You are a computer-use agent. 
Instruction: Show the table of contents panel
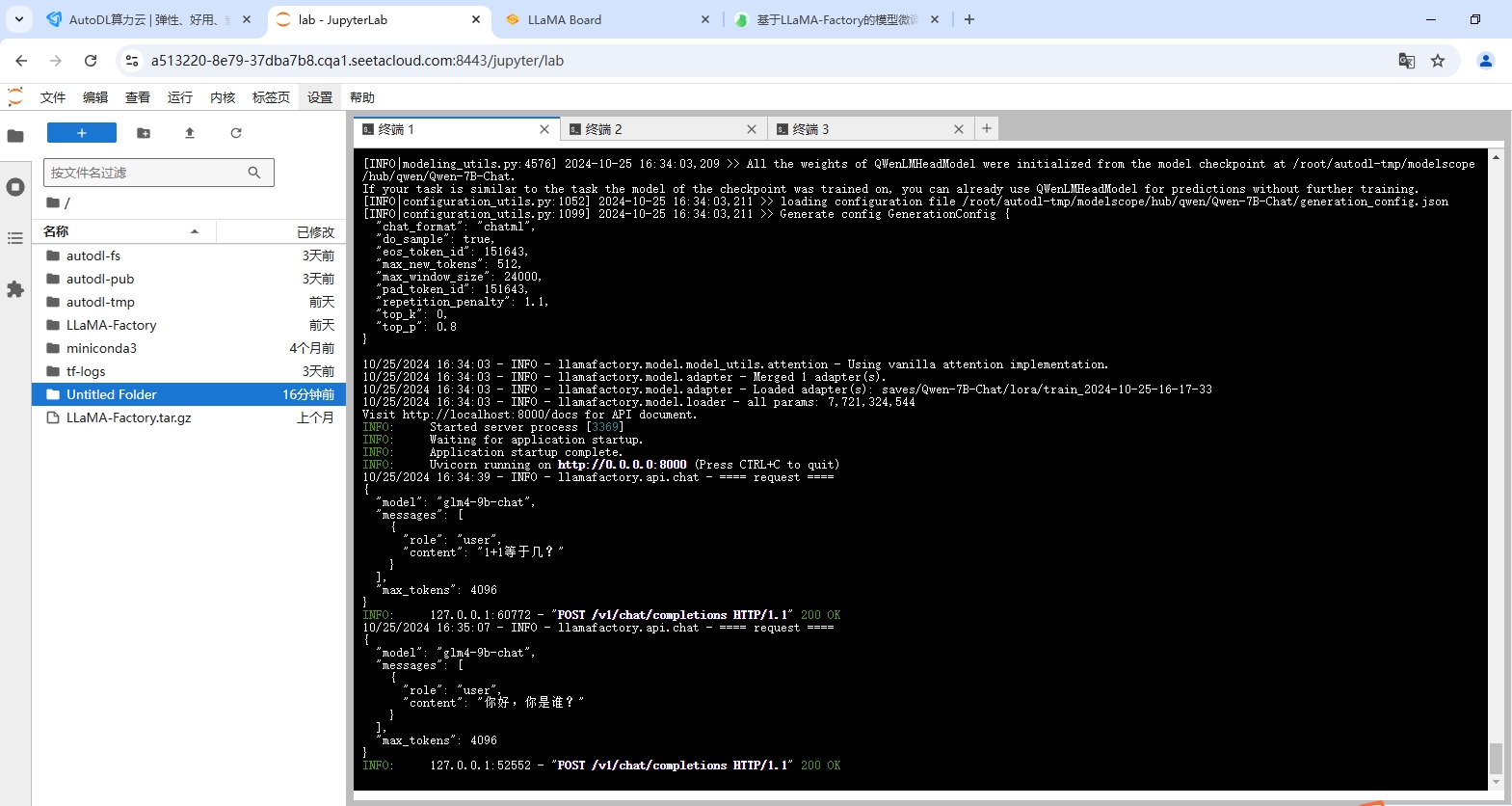point(15,238)
